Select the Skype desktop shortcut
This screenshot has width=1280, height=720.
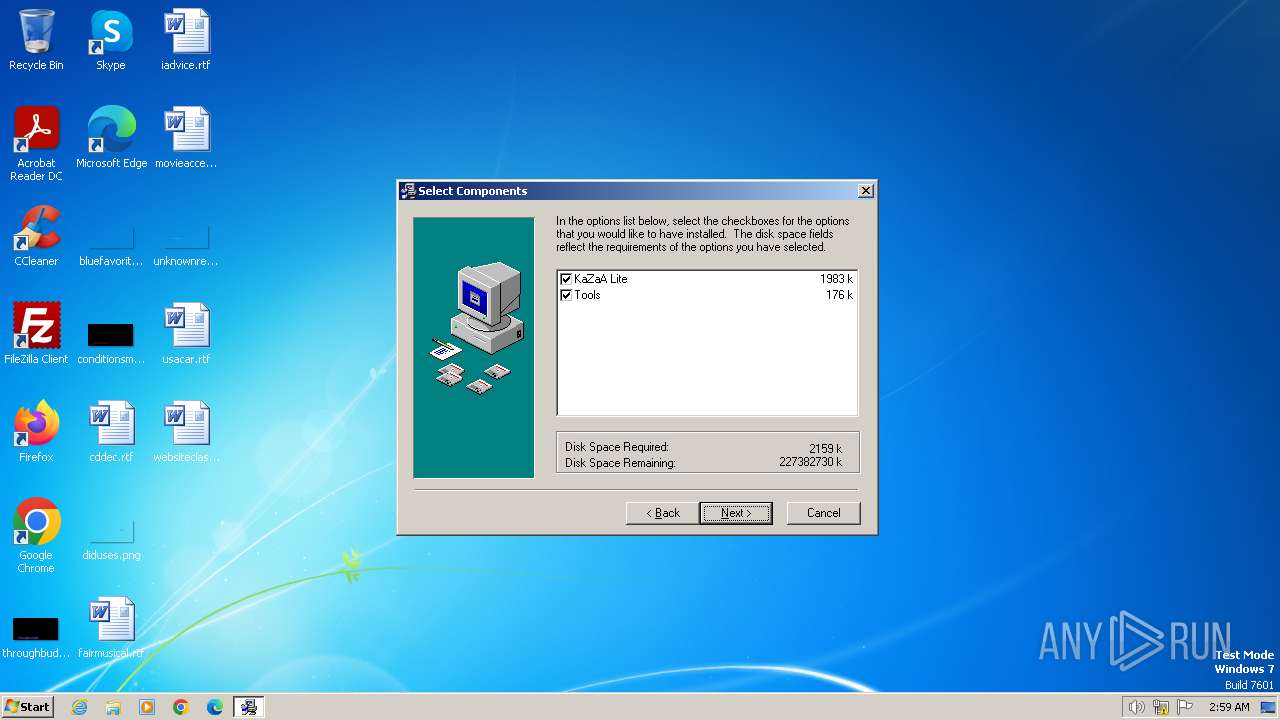[111, 40]
